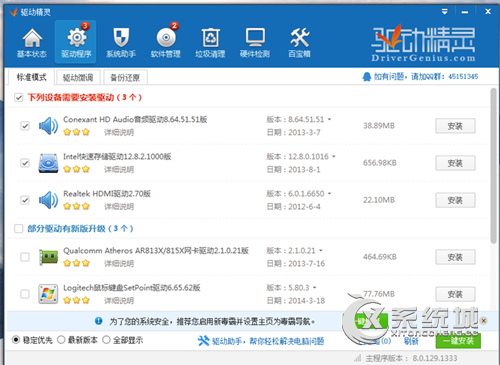The height and width of the screenshot is (365, 500).
Task: Click the 刷新 refresh link
Action: click(x=411, y=341)
